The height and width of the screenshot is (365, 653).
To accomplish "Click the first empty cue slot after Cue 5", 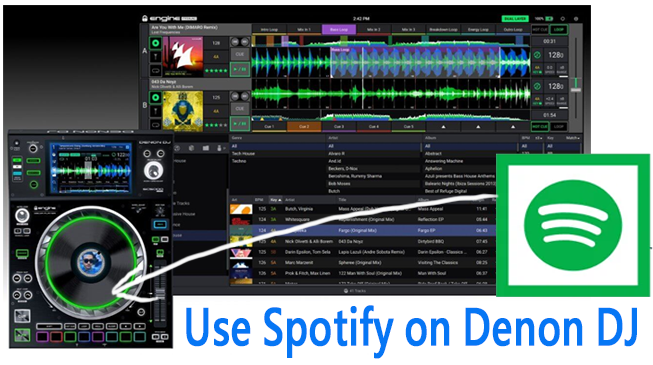I will [x=443, y=127].
